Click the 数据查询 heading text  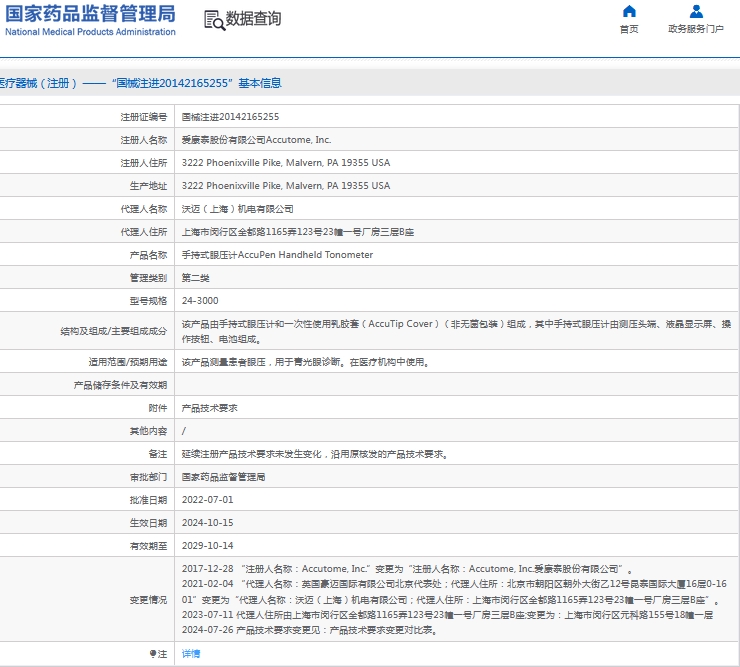coord(253,19)
